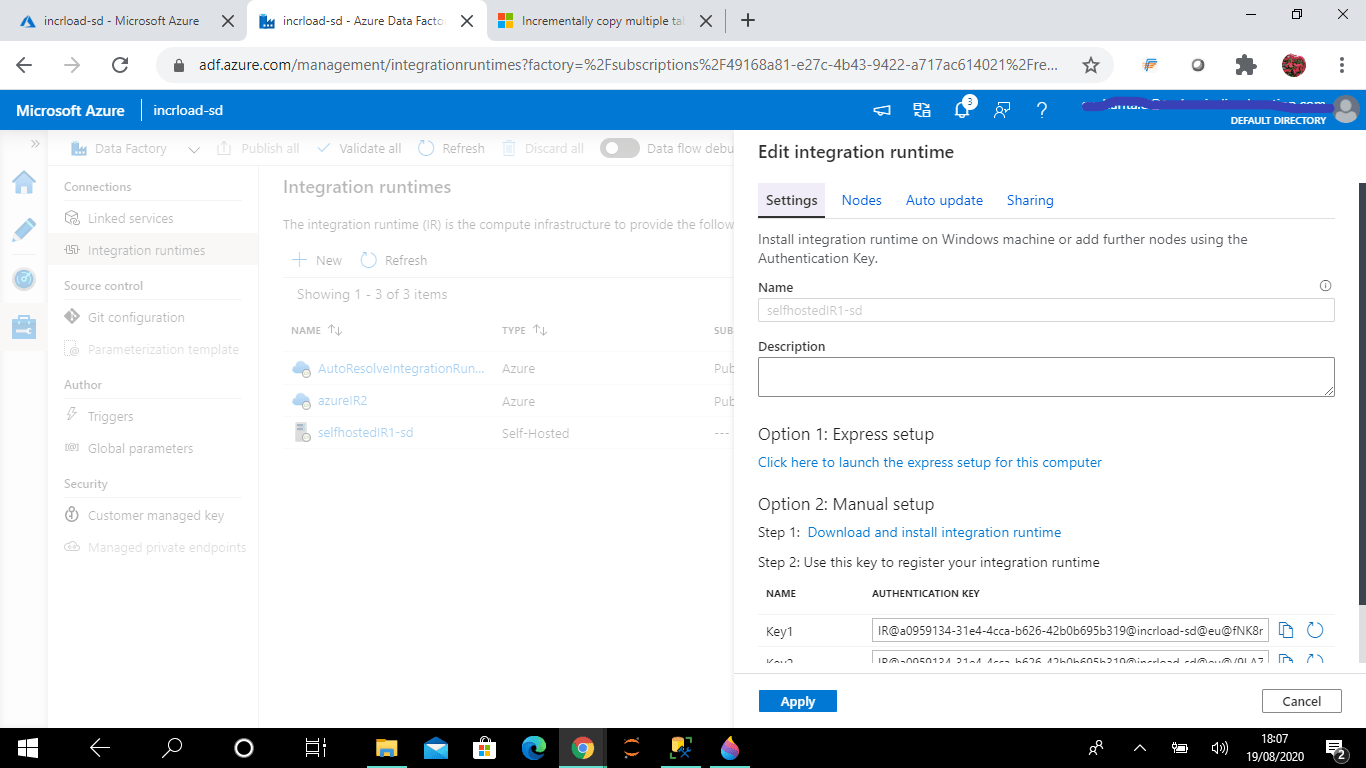Screen dimensions: 1366x768
Task: Copy the Key1 authentication key
Action: pos(1287,630)
